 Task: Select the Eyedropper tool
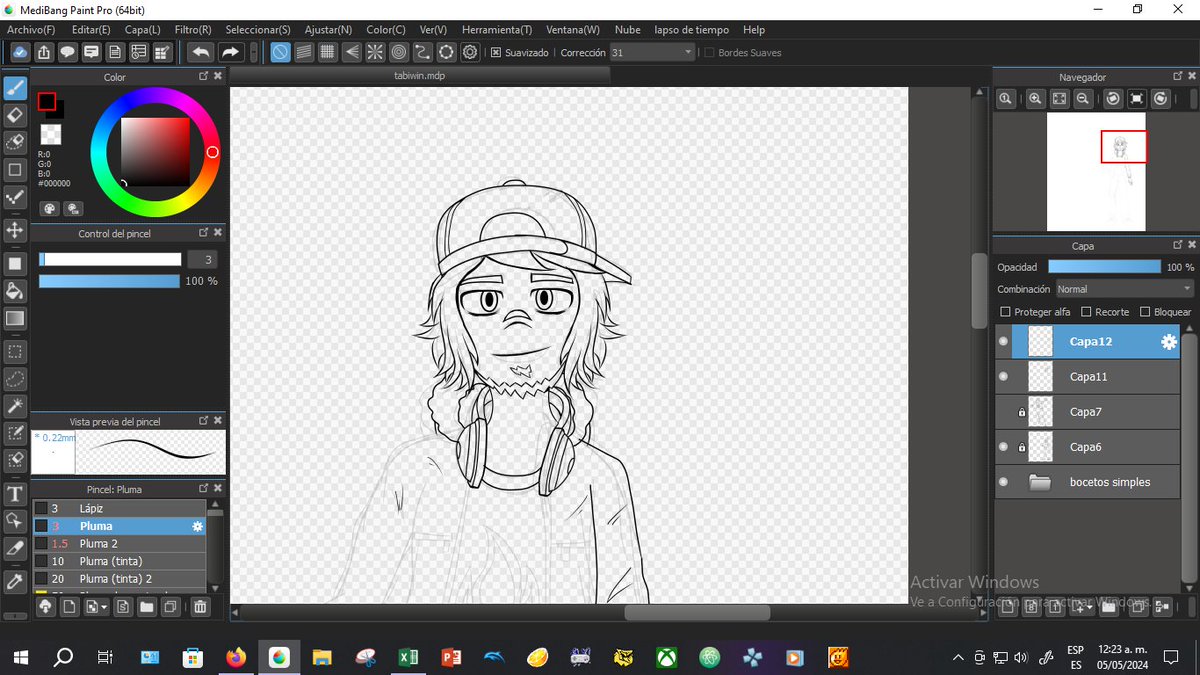[15, 581]
